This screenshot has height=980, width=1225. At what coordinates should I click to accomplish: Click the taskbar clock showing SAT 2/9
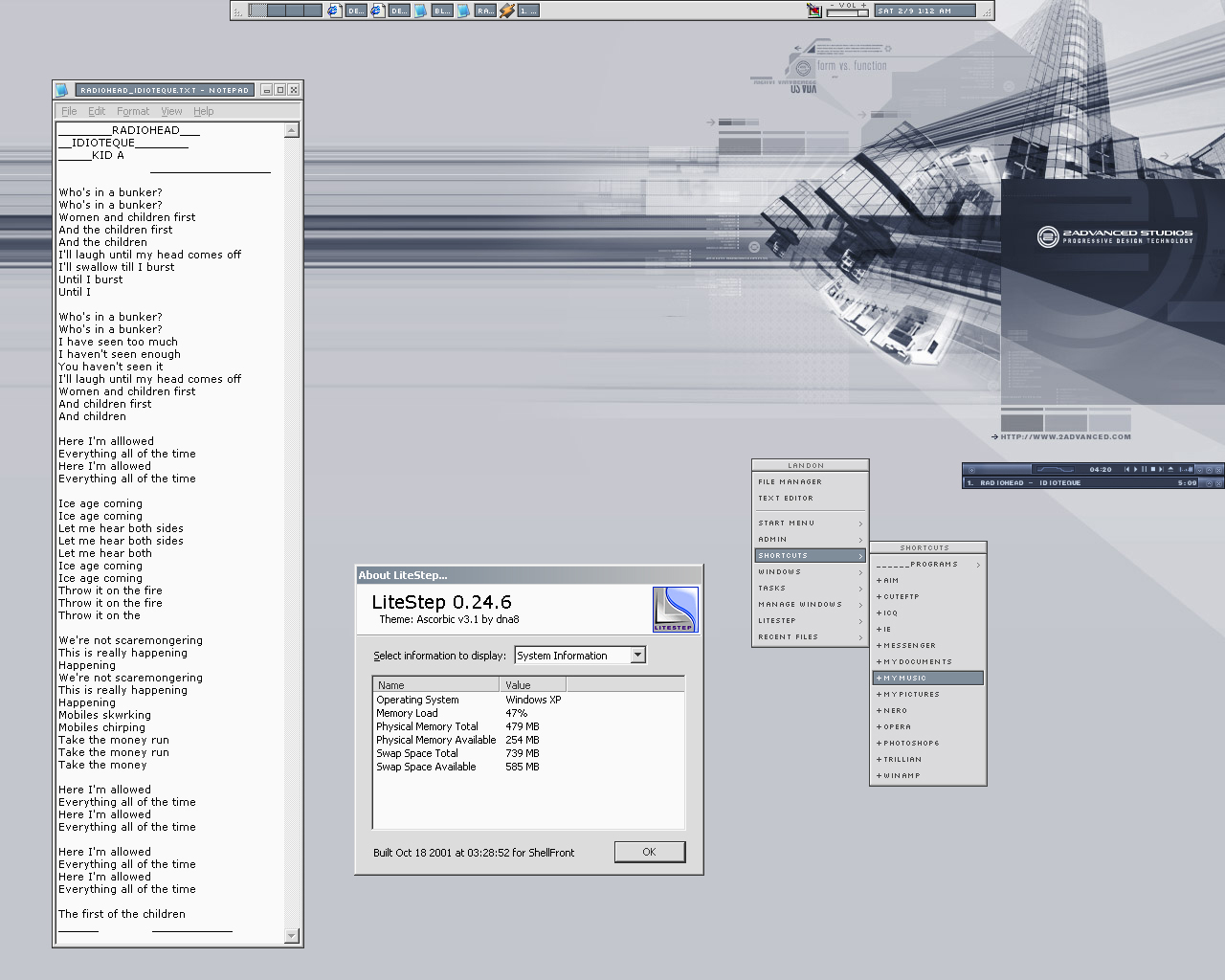click(x=925, y=11)
